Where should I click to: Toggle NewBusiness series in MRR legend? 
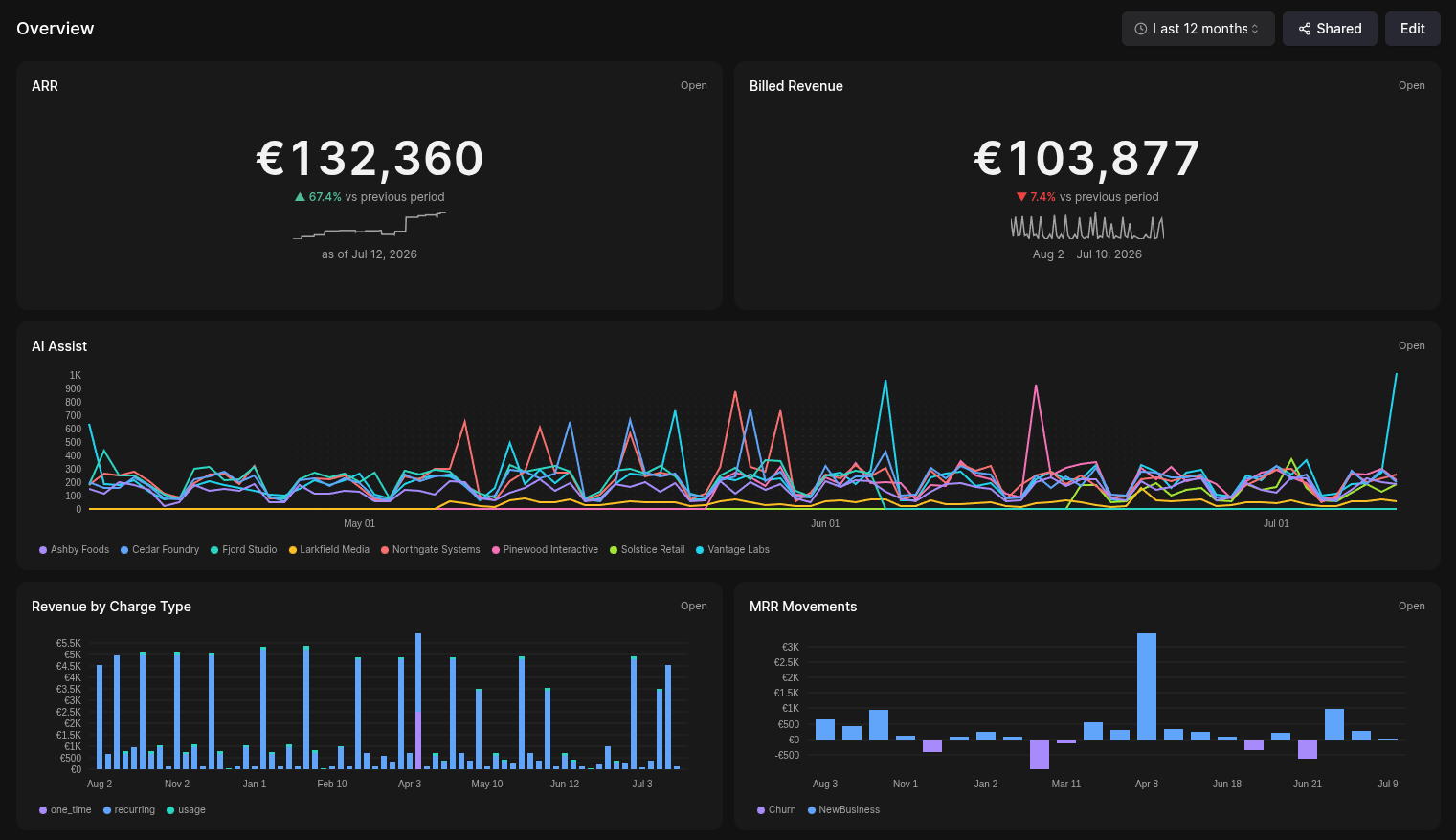(843, 810)
